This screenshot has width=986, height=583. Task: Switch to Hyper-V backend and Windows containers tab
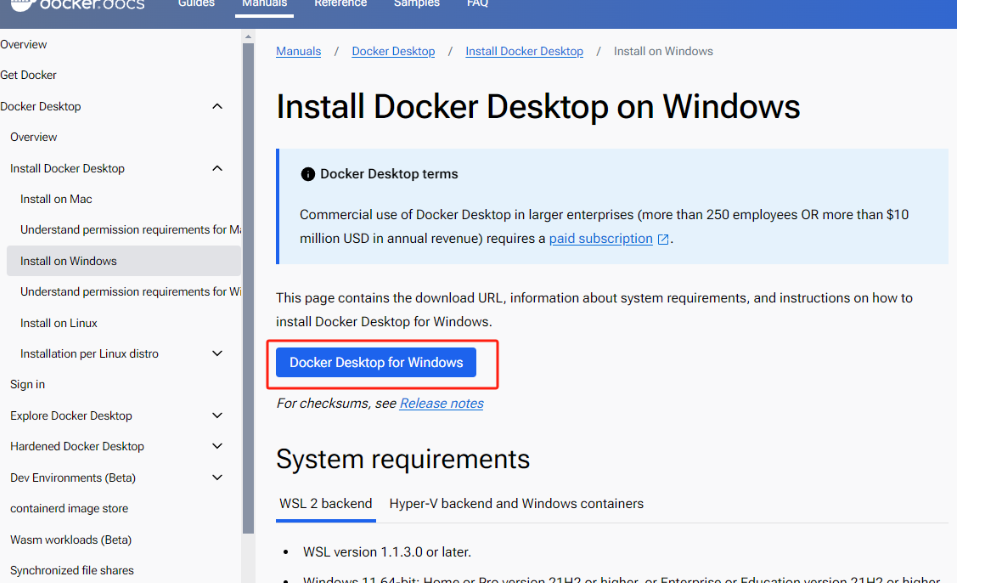pyautogui.click(x=516, y=504)
